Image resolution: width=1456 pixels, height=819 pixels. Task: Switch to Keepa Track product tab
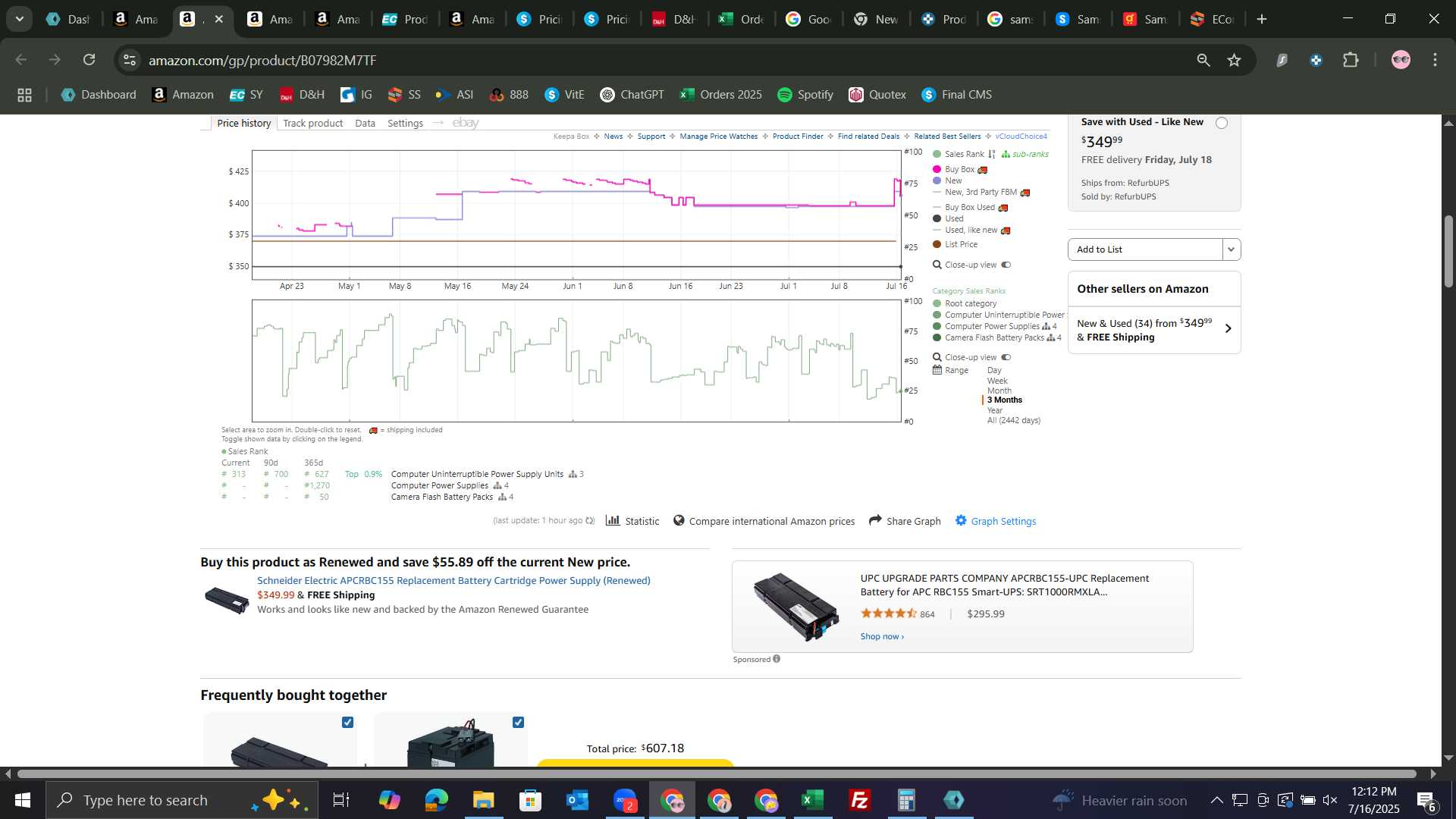[312, 123]
